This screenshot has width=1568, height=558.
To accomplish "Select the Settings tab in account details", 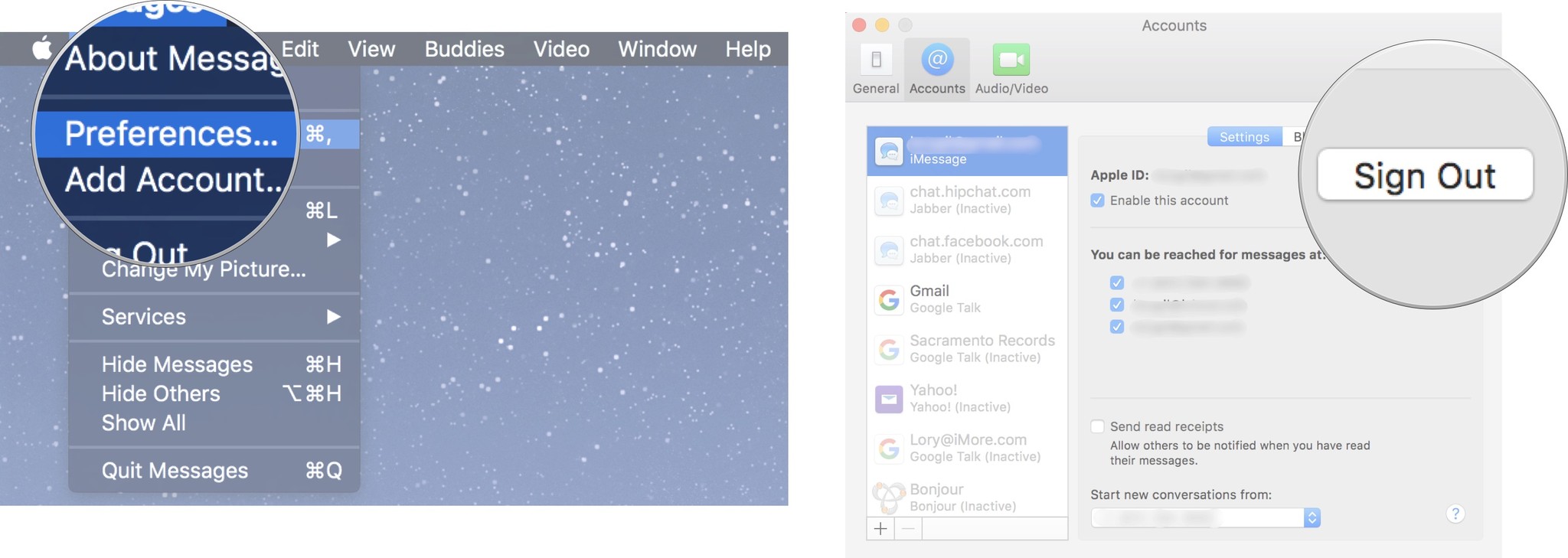I will [1244, 137].
